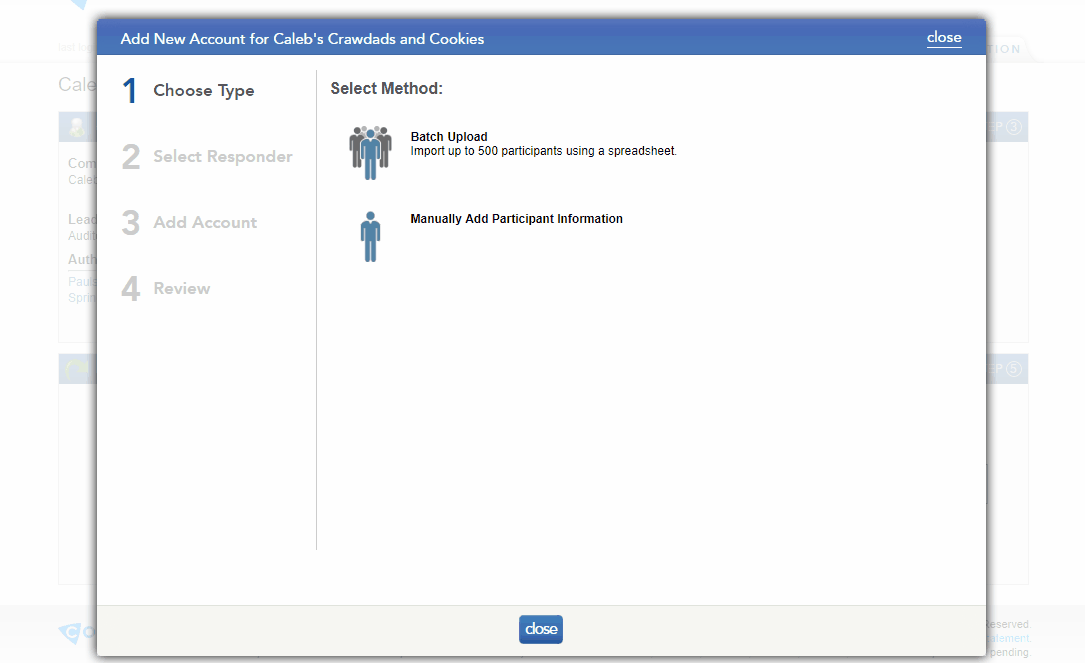Select the Choose Type wizard step
Viewport: 1085px width, 663px height.
pos(204,89)
